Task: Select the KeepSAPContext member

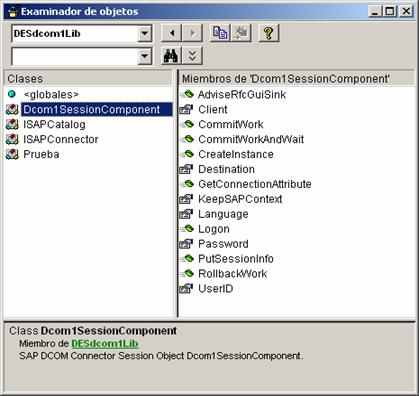Action: click(240, 199)
